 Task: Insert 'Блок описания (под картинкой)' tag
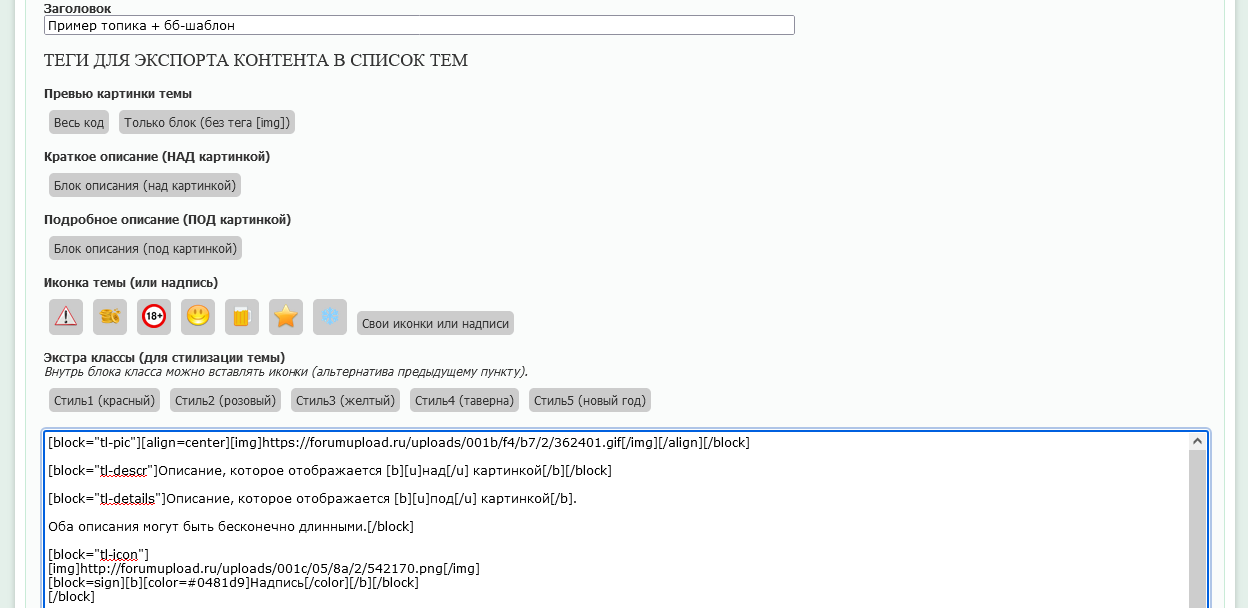click(x=145, y=248)
